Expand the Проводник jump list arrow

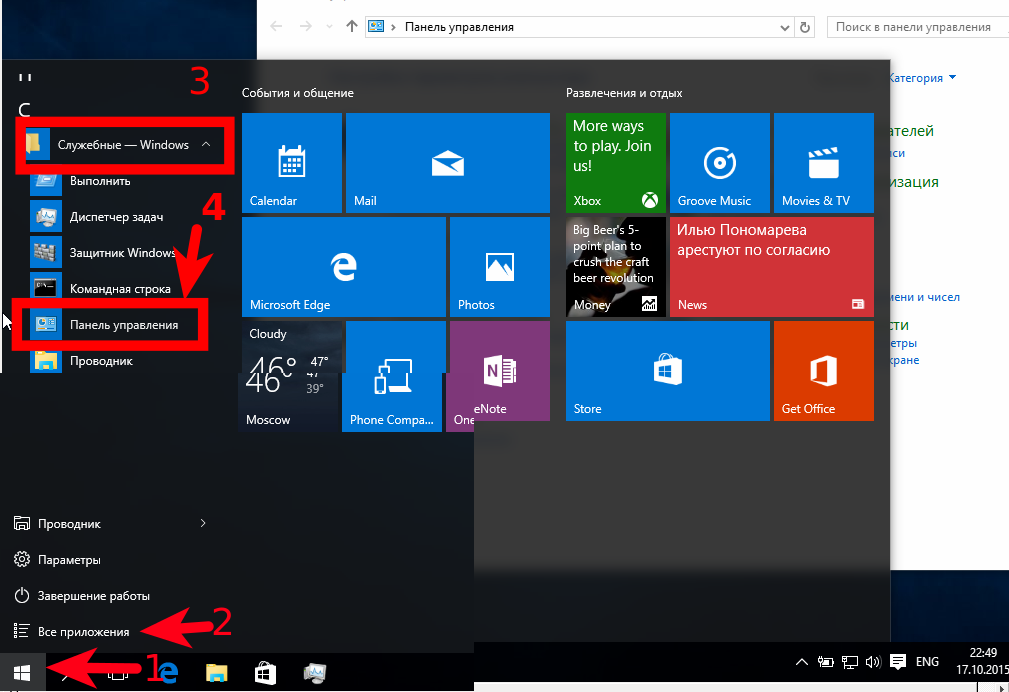pyautogui.click(x=203, y=523)
